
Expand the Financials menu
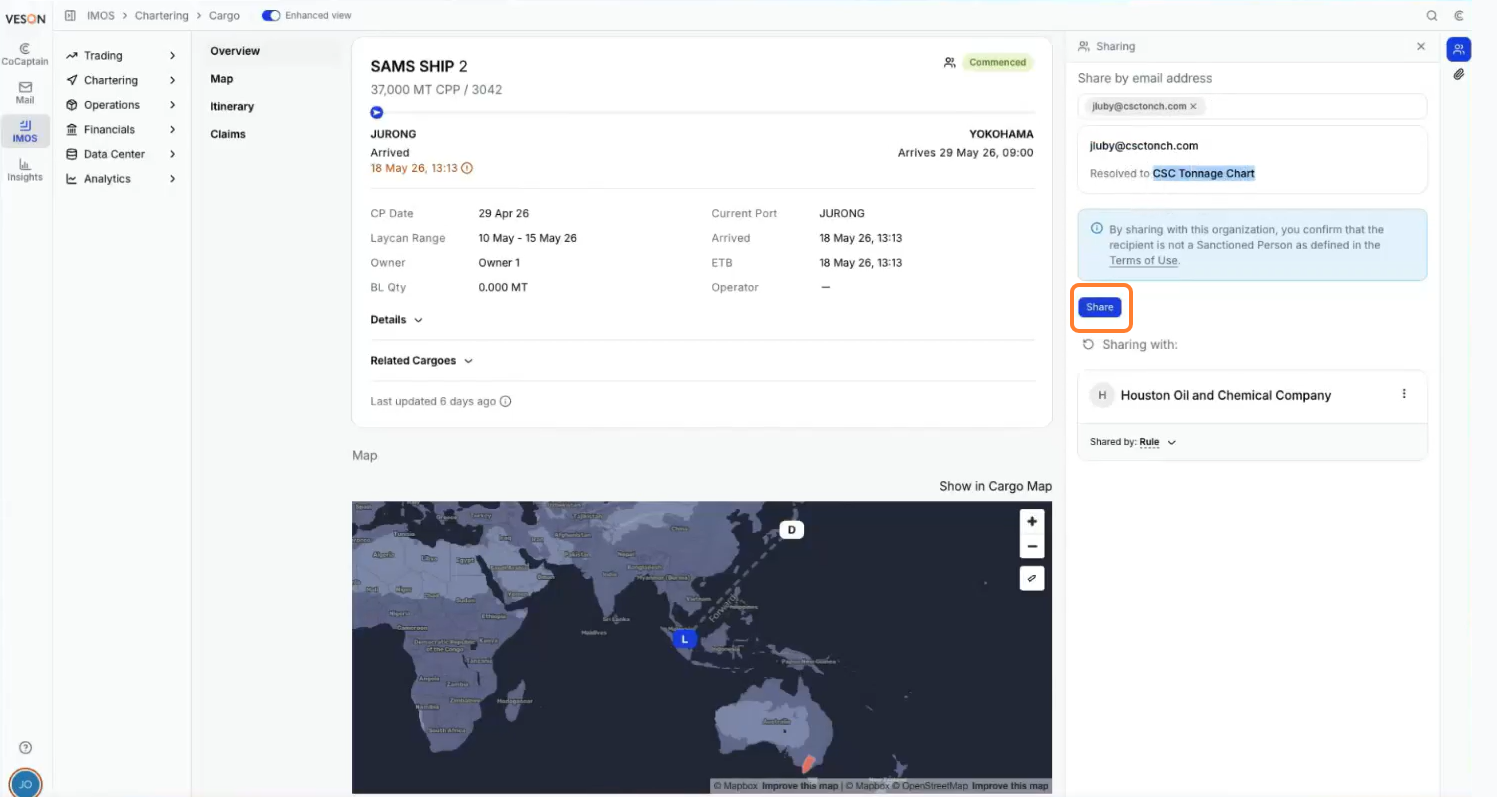[122, 130]
